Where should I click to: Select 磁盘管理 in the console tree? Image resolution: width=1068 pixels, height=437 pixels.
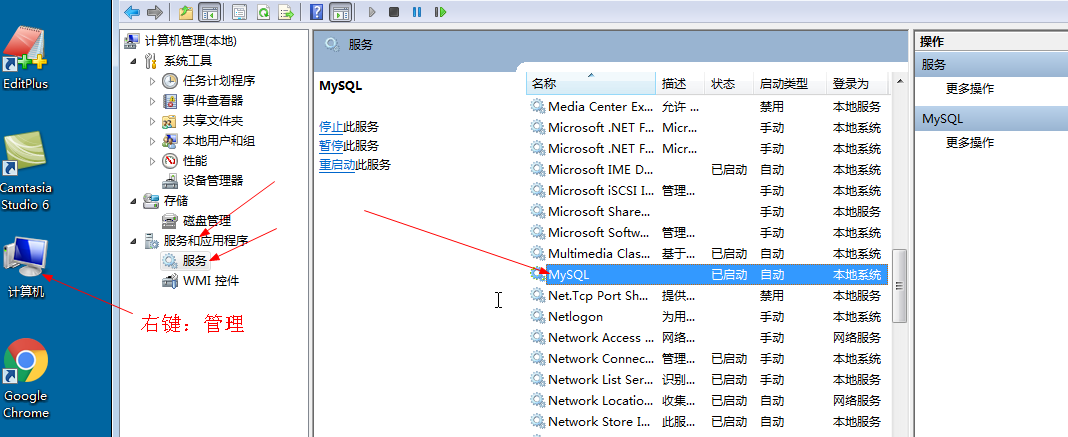[x=206, y=221]
